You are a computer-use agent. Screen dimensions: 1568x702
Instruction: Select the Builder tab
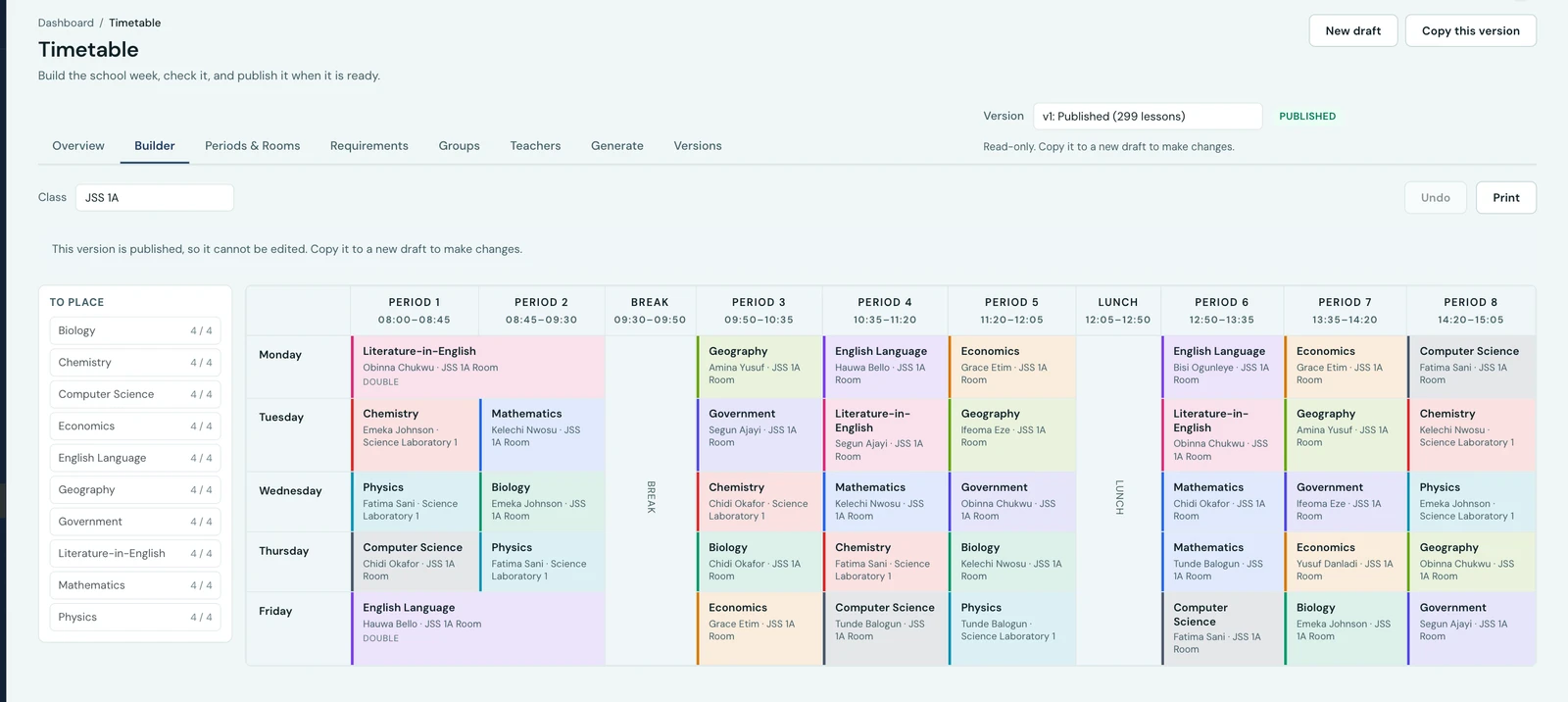(155, 146)
